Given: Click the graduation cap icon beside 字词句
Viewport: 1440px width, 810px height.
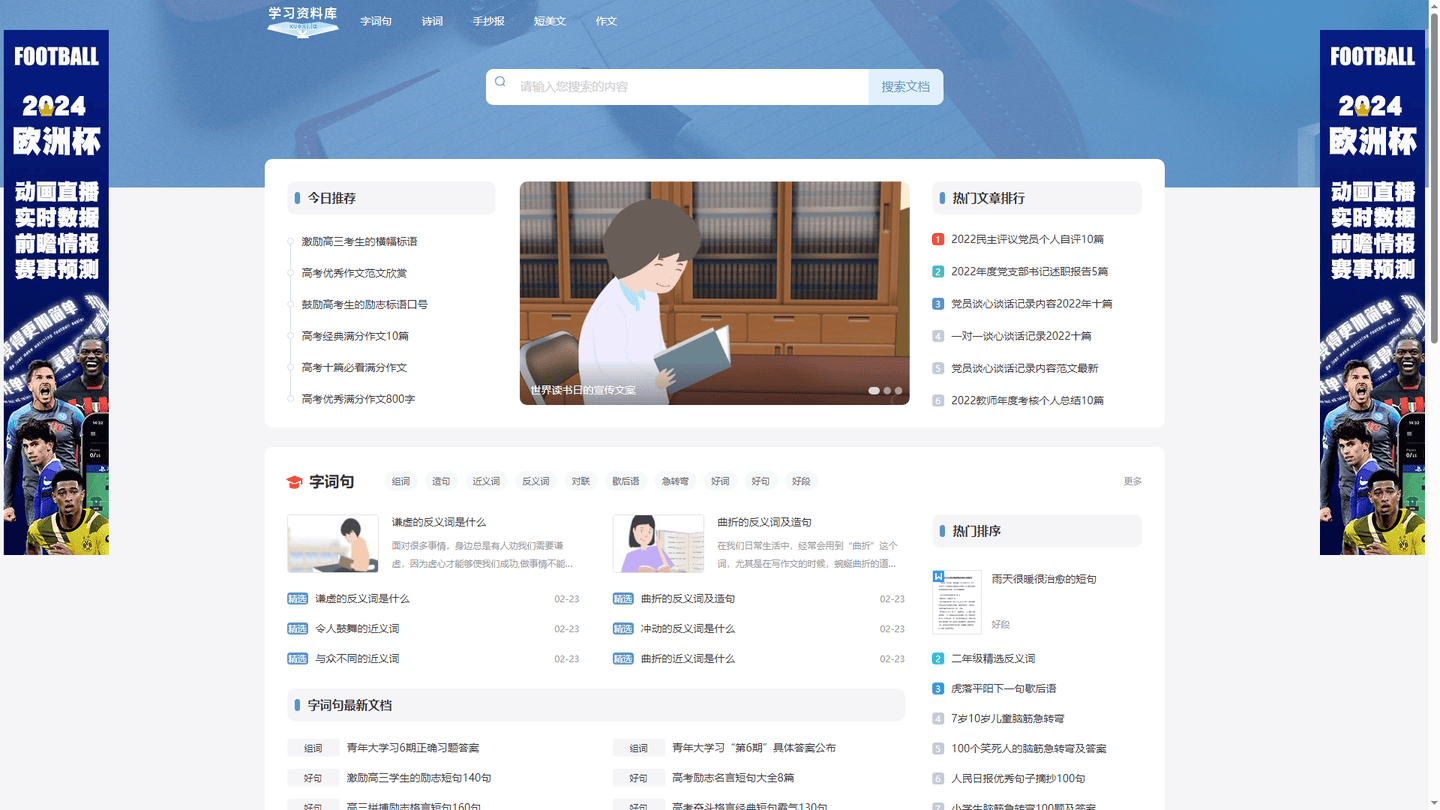Looking at the screenshot, I should pos(294,482).
